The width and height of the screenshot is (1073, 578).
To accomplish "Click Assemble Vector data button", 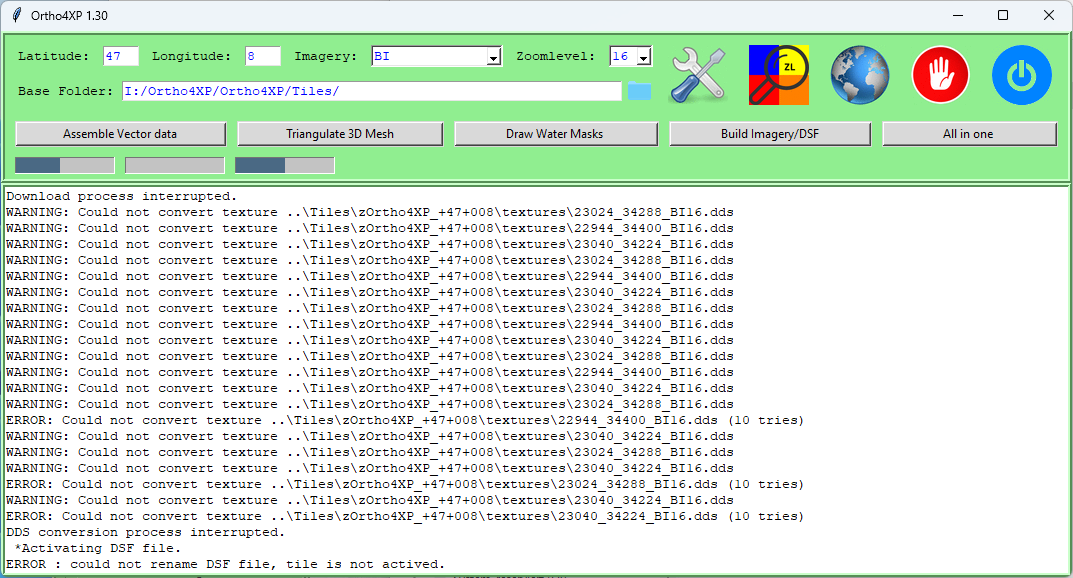I will [120, 134].
